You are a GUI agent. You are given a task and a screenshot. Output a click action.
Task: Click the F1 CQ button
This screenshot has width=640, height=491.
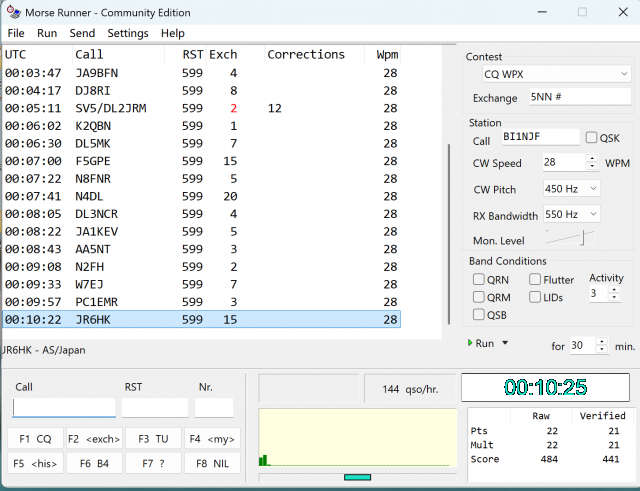coord(36,439)
